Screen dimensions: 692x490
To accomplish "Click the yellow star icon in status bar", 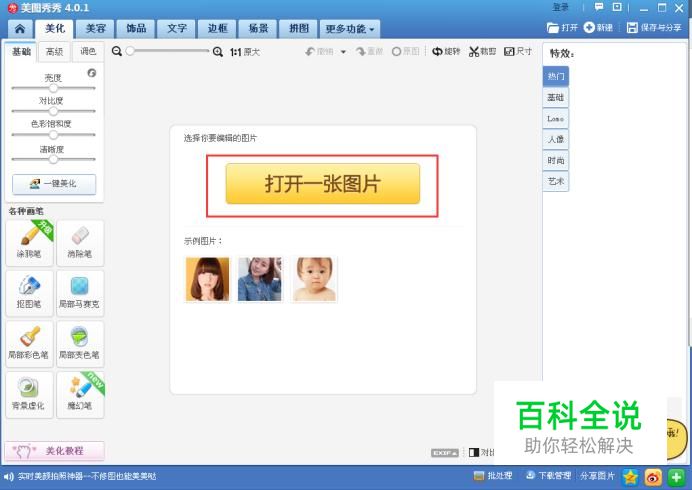I will coord(631,477).
